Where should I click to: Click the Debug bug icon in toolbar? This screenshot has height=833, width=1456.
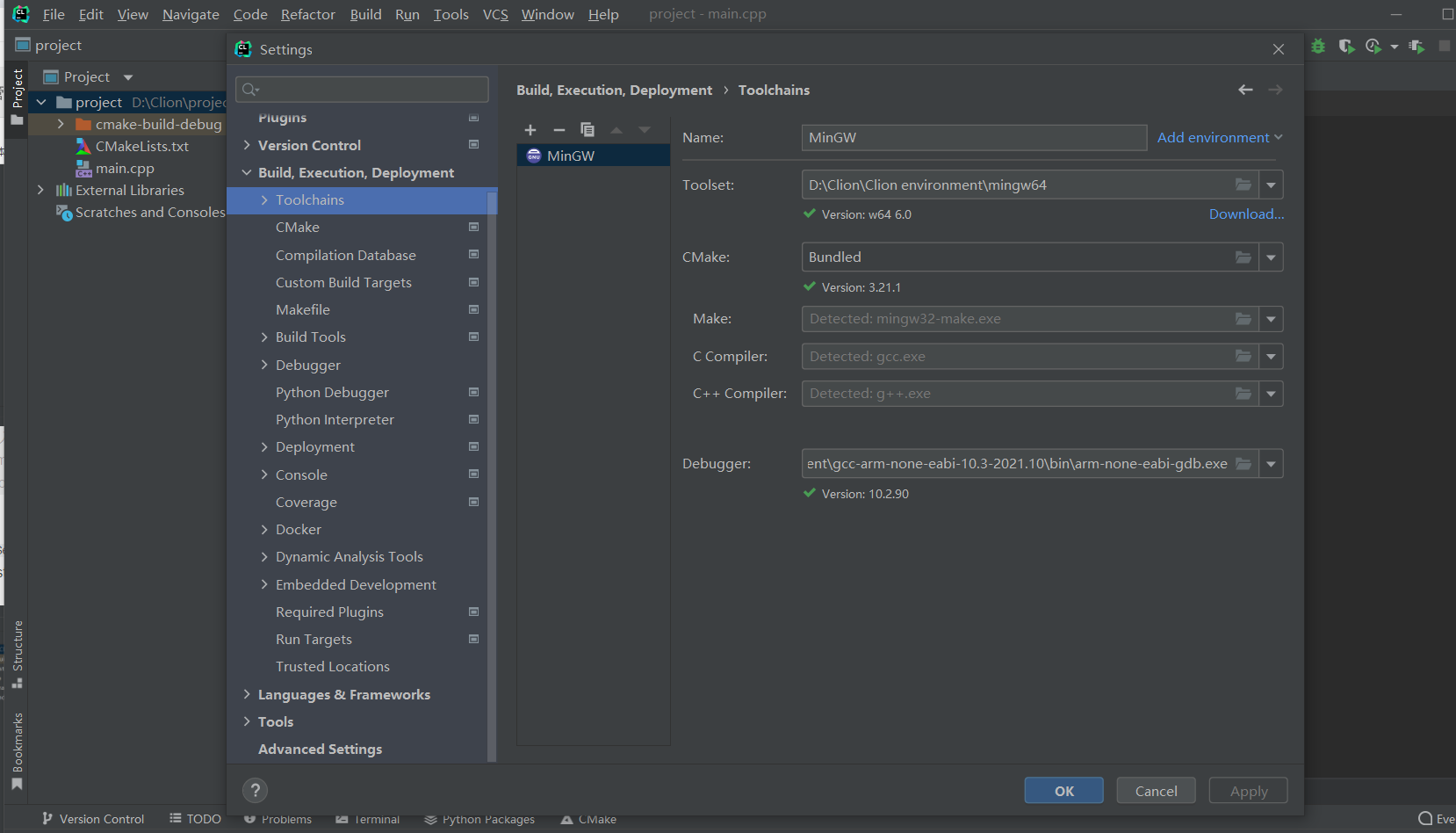point(1318,46)
